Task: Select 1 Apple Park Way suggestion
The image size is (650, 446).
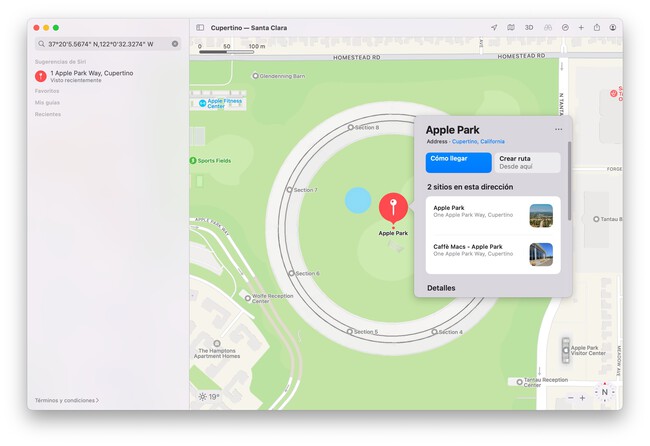Action: tap(90, 76)
